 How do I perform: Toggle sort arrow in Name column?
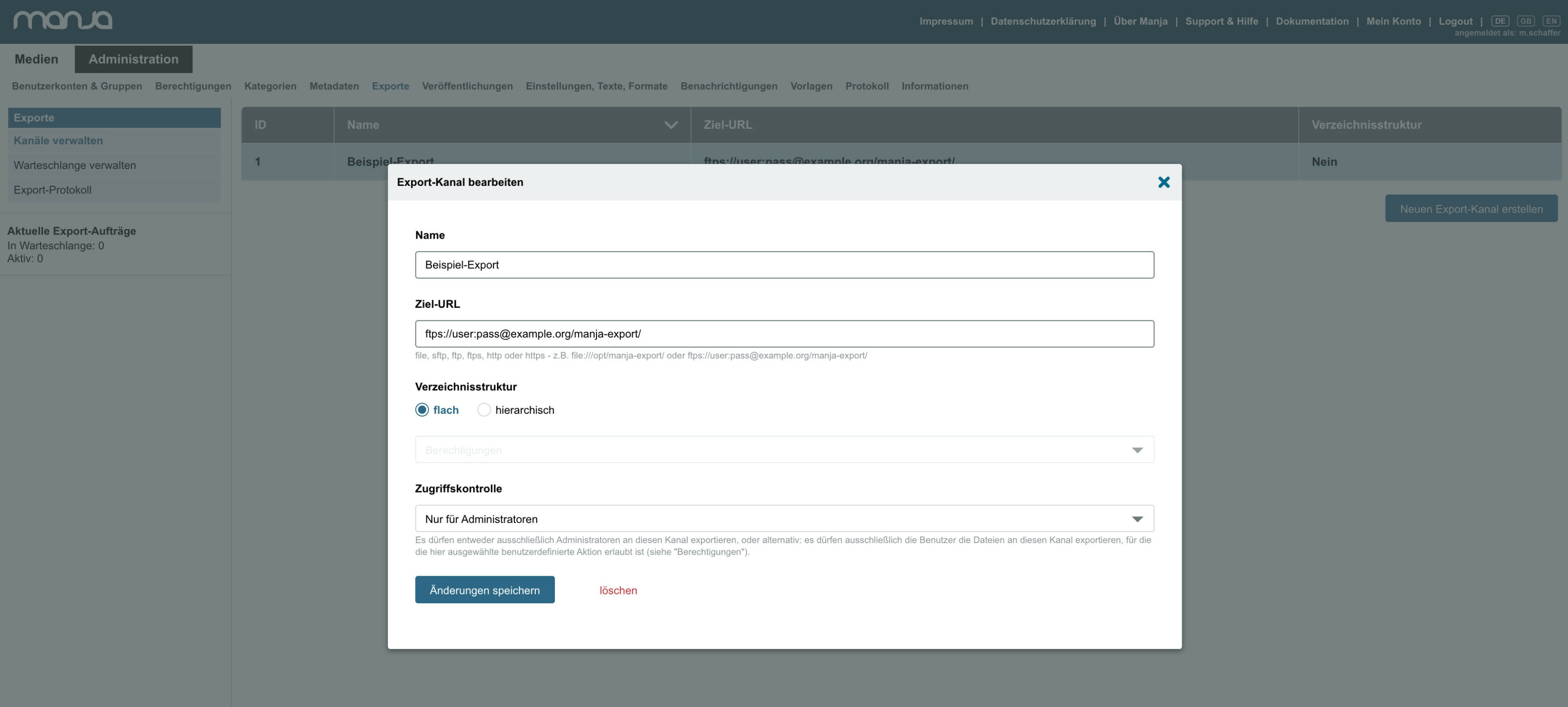[x=671, y=125]
